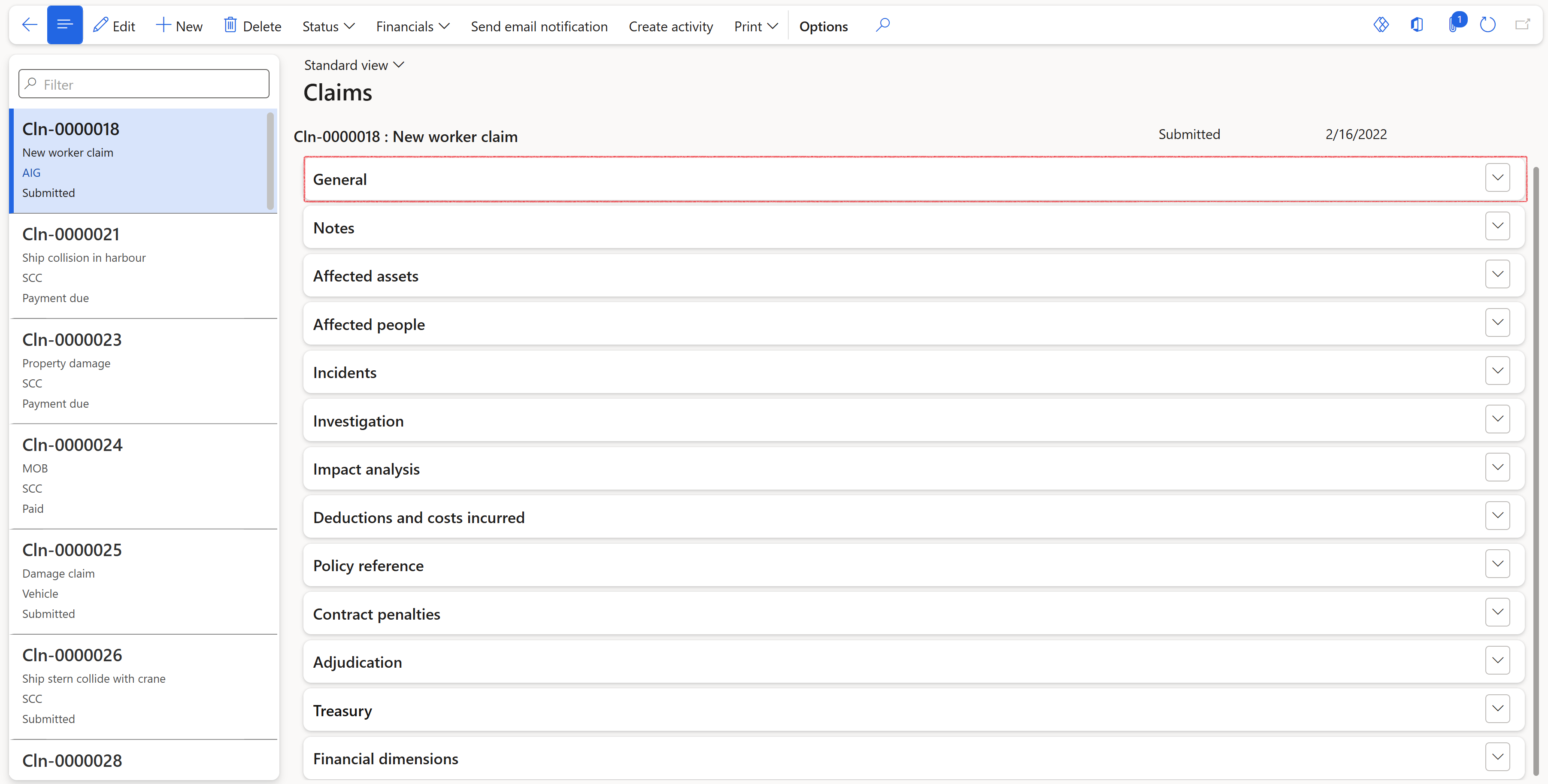
Task: Open the Financials menu
Action: [412, 27]
